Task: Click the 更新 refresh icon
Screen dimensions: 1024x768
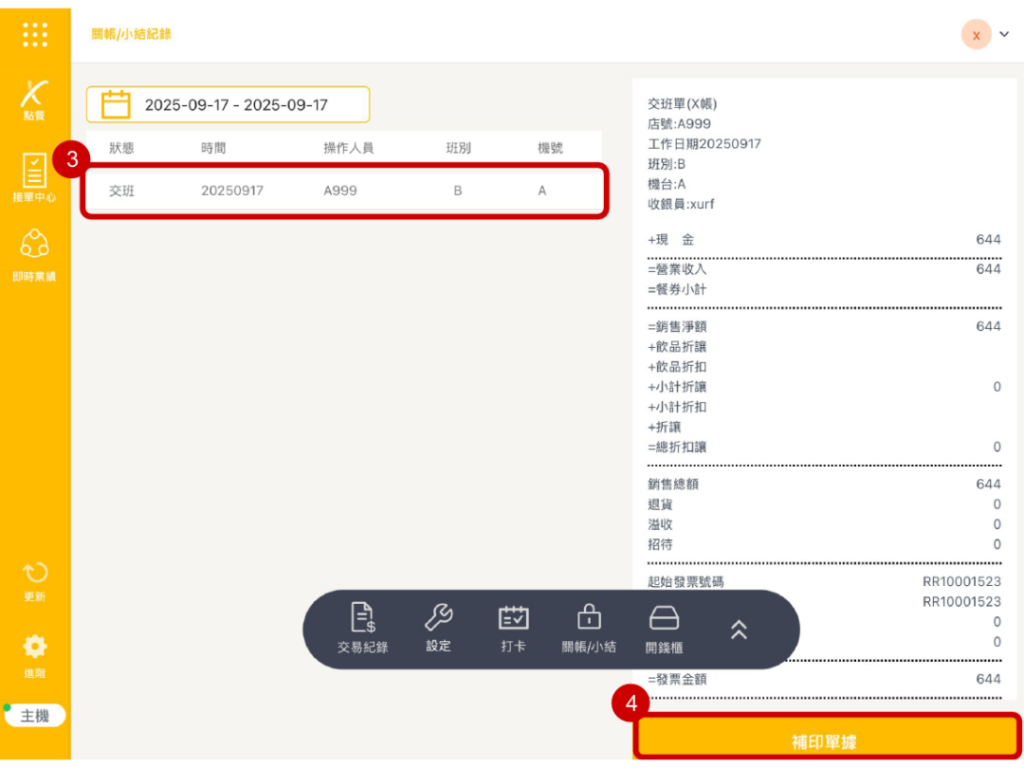Action: pyautogui.click(x=35, y=580)
